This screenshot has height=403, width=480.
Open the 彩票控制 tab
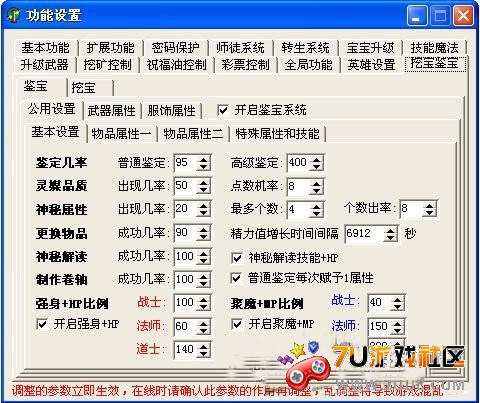click(x=245, y=64)
